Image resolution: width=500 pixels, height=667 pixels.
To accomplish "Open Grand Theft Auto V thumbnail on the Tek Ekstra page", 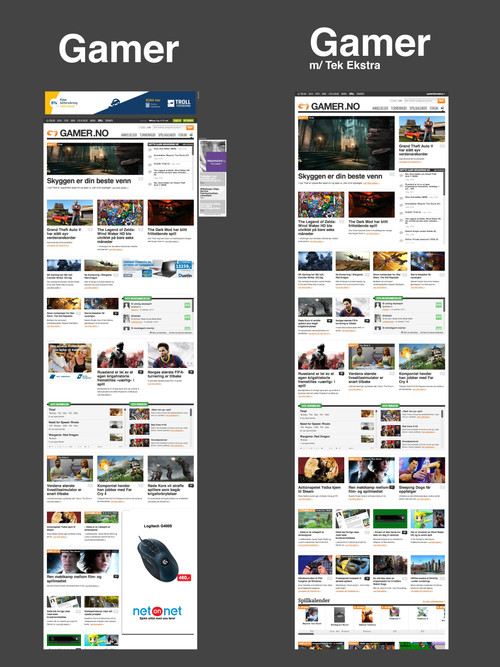I will click(422, 129).
